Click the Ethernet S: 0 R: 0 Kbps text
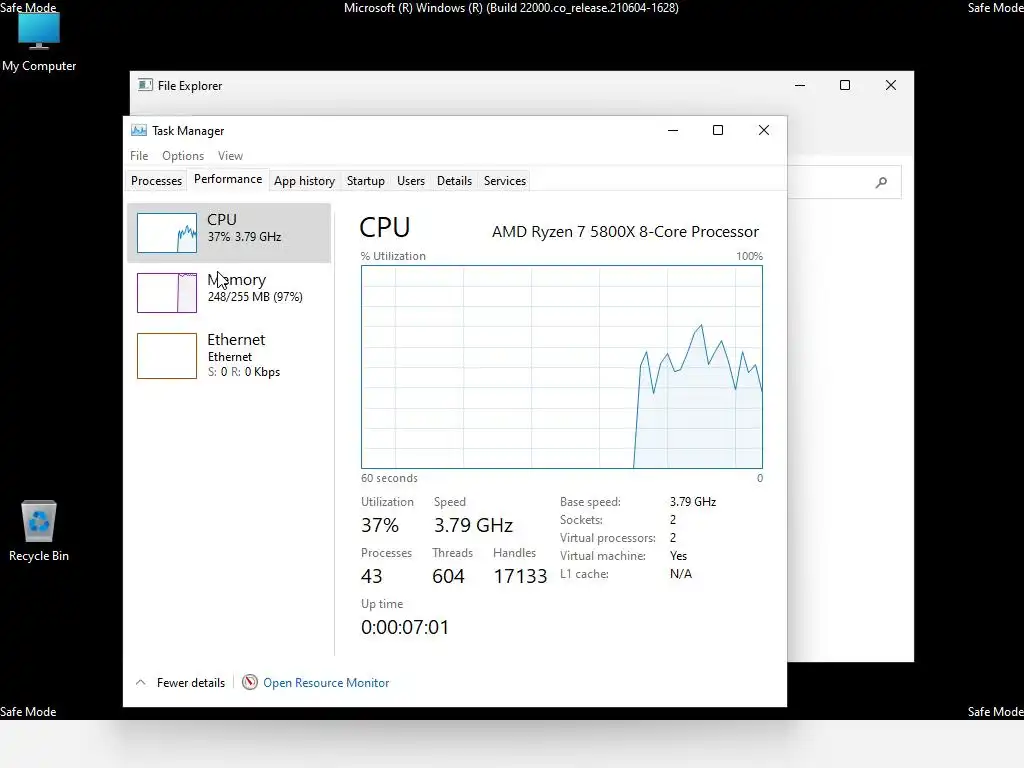The image size is (1024, 768). pyautogui.click(x=244, y=372)
